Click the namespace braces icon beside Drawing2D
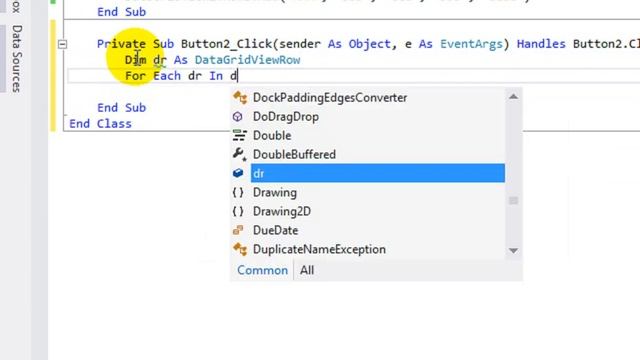This screenshot has width=640, height=360. [238, 211]
